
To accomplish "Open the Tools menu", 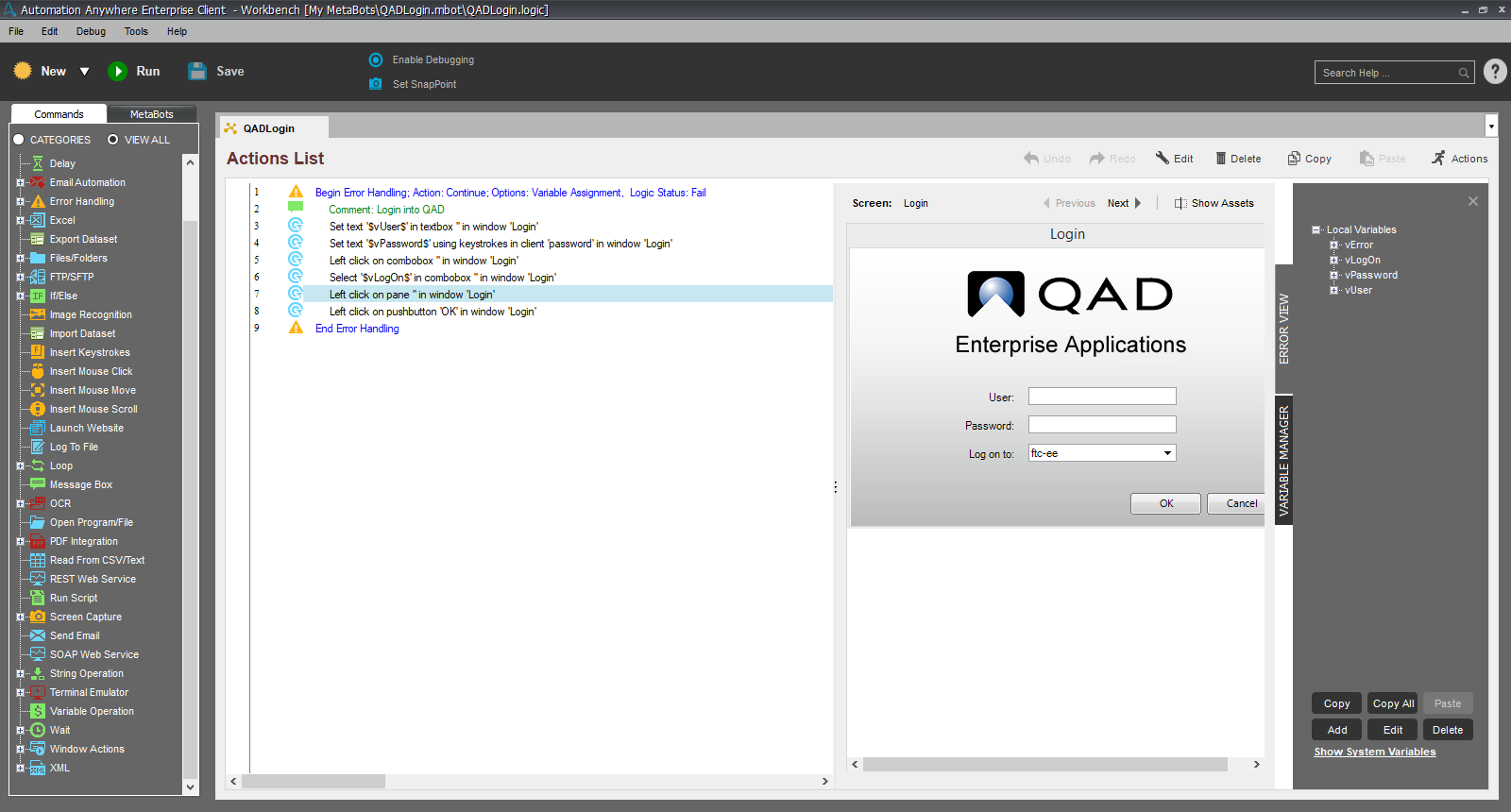I will (136, 31).
